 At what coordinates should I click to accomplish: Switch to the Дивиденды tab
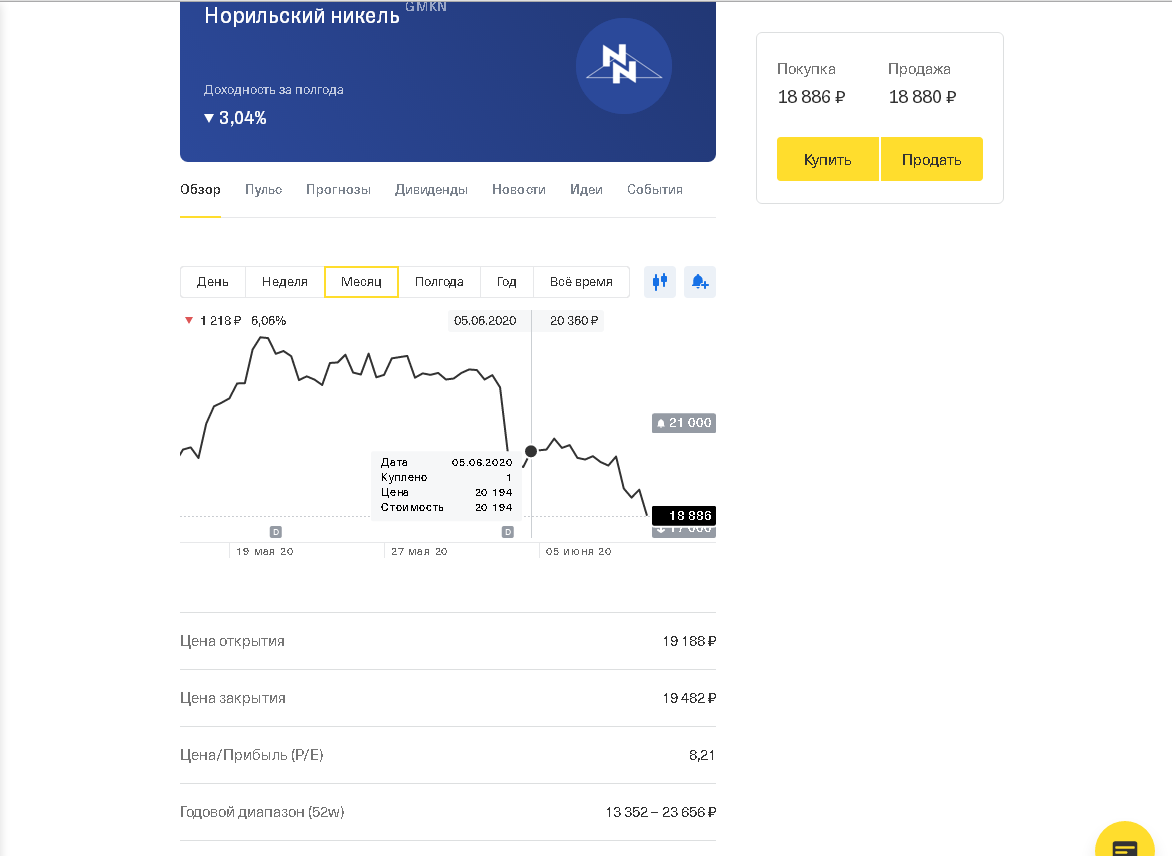click(x=431, y=190)
